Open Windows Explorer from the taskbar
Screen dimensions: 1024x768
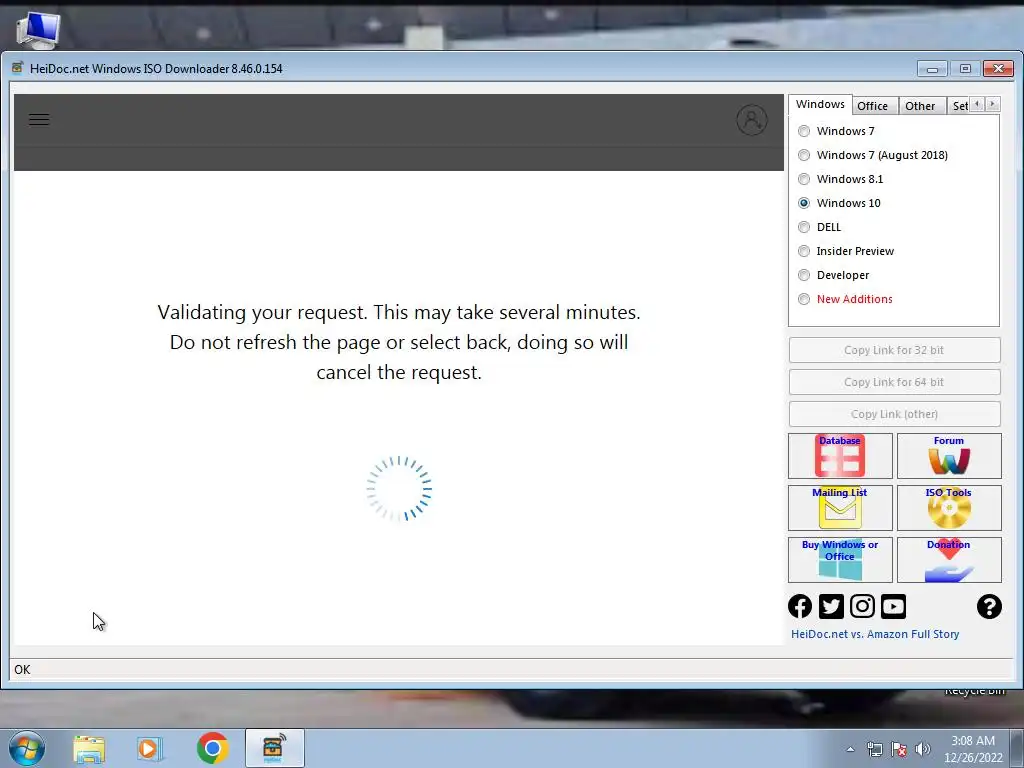pos(89,748)
